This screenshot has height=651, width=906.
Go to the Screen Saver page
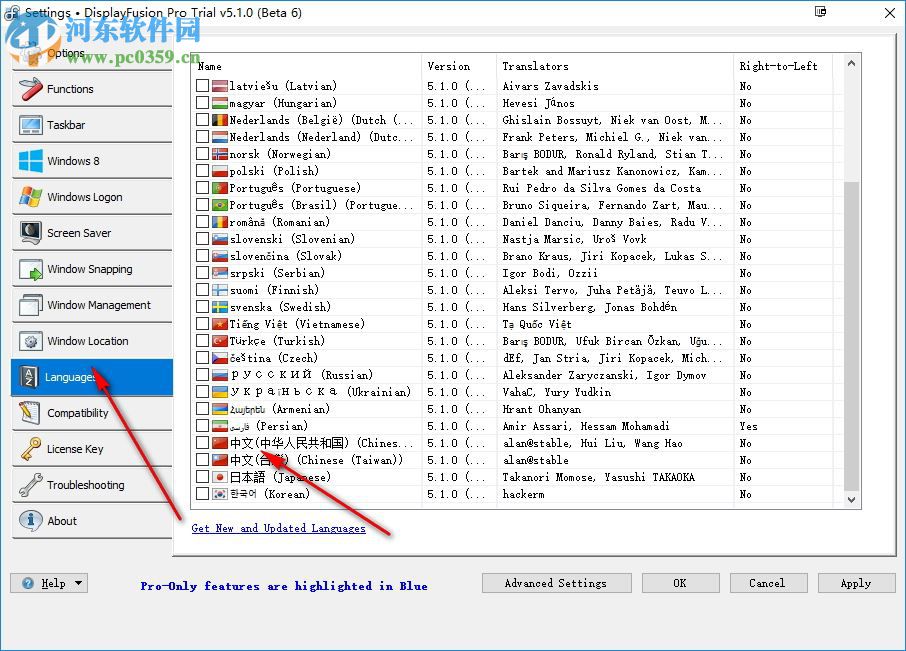click(92, 233)
